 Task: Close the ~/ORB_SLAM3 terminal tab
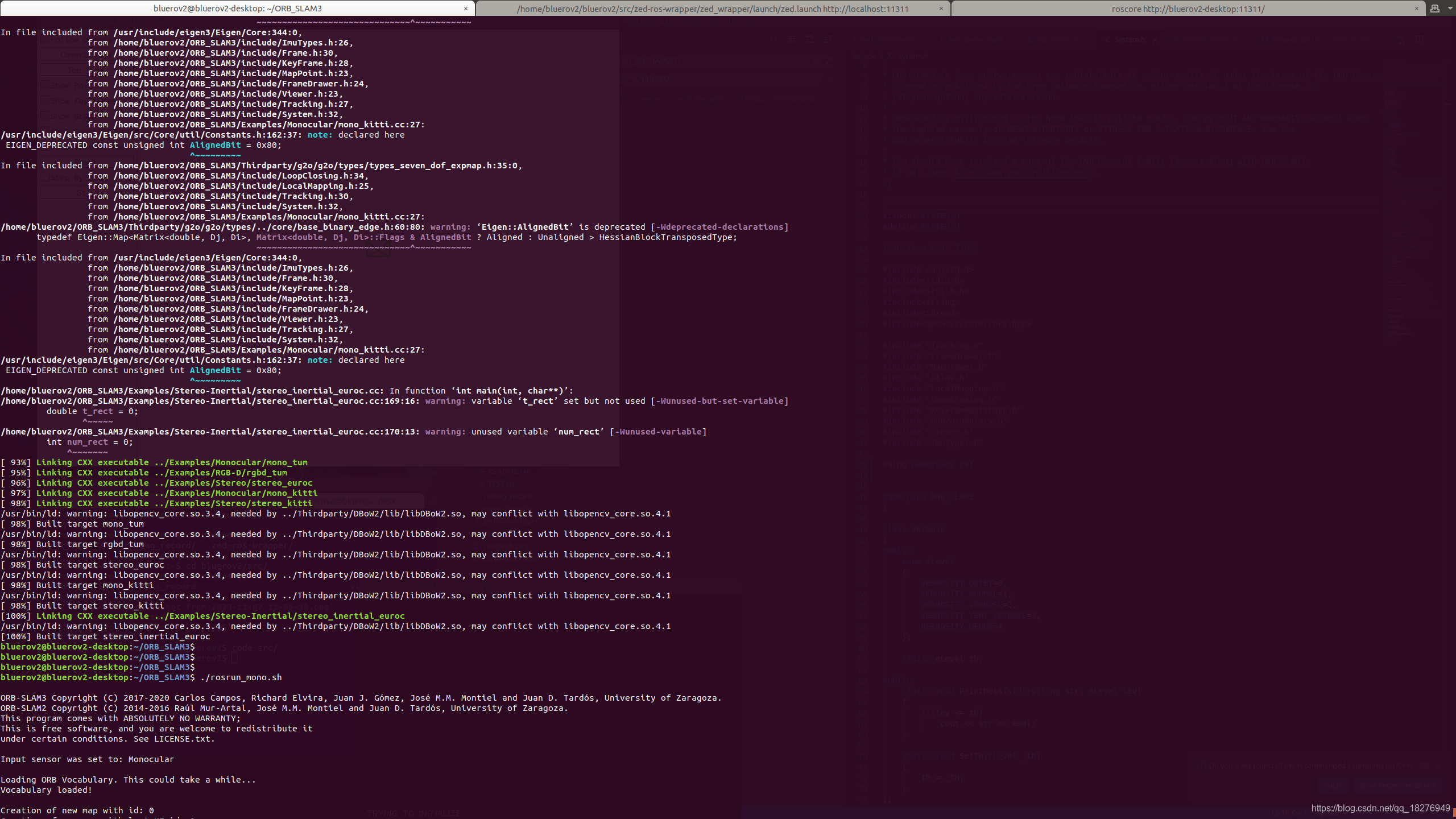pyautogui.click(x=465, y=9)
